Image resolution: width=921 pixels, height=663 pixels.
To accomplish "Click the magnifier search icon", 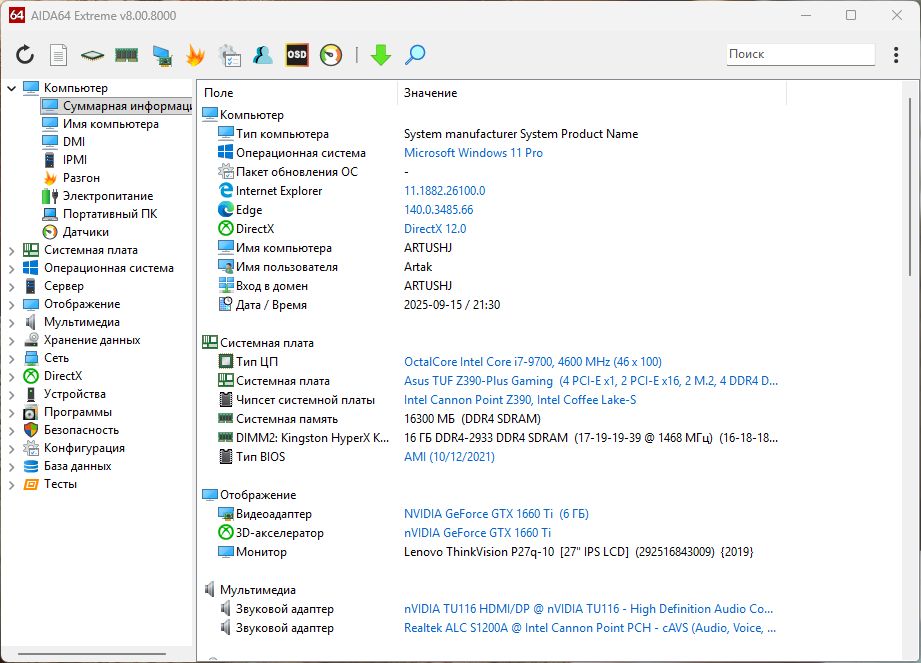I will pyautogui.click(x=415, y=55).
